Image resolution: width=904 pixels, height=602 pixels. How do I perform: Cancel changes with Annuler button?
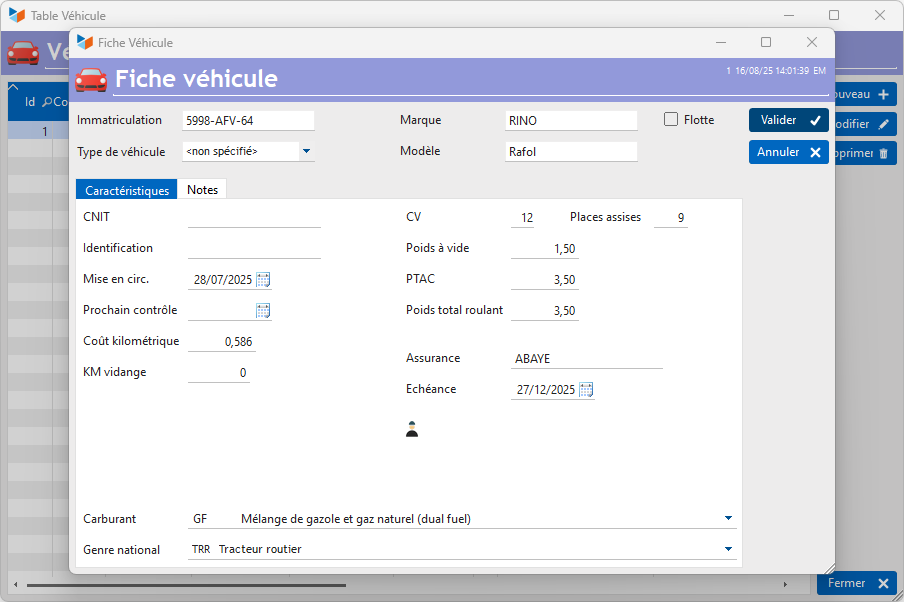pyautogui.click(x=789, y=152)
